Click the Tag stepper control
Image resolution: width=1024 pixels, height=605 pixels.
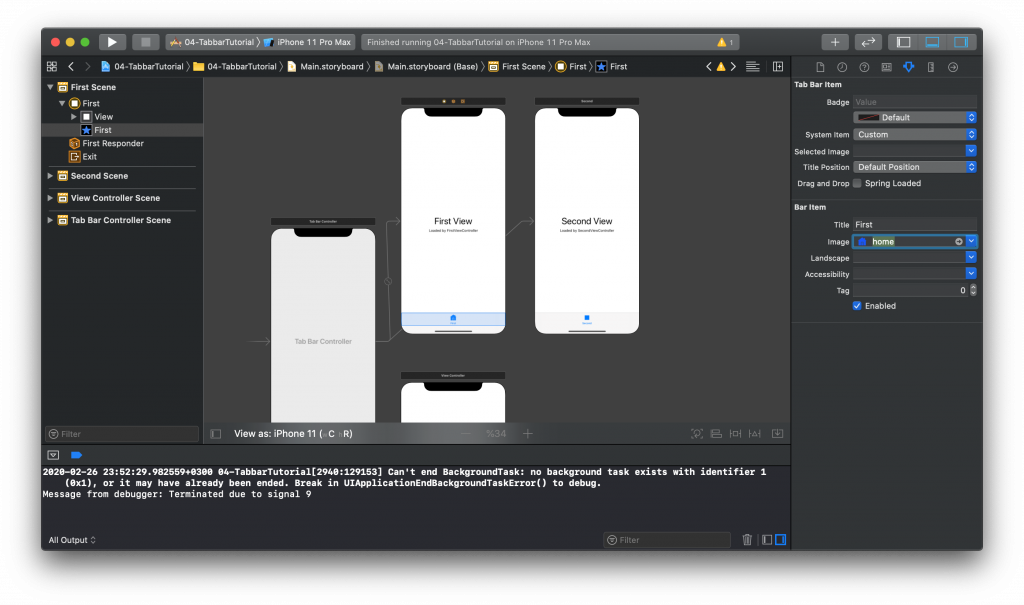(973, 290)
